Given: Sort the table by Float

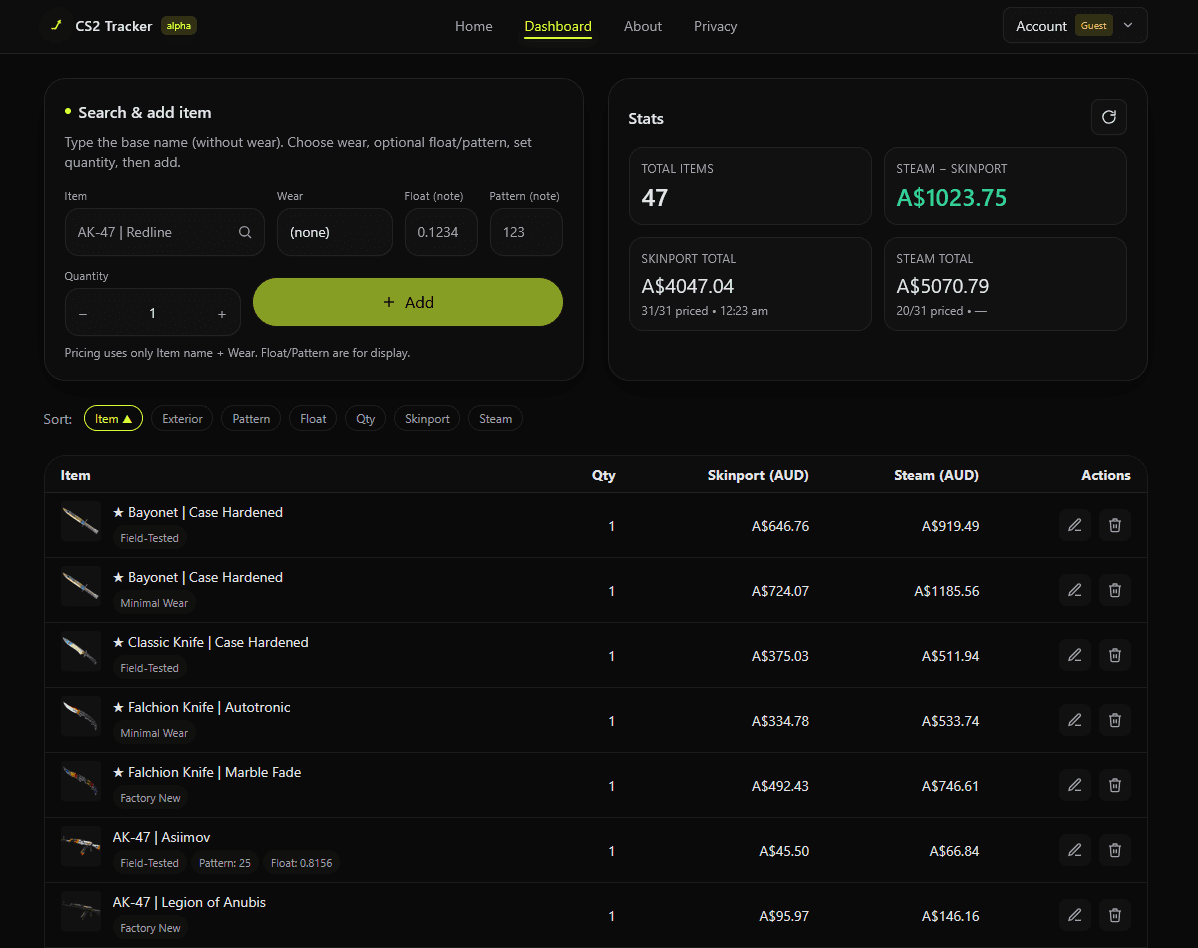Looking at the screenshot, I should (312, 418).
